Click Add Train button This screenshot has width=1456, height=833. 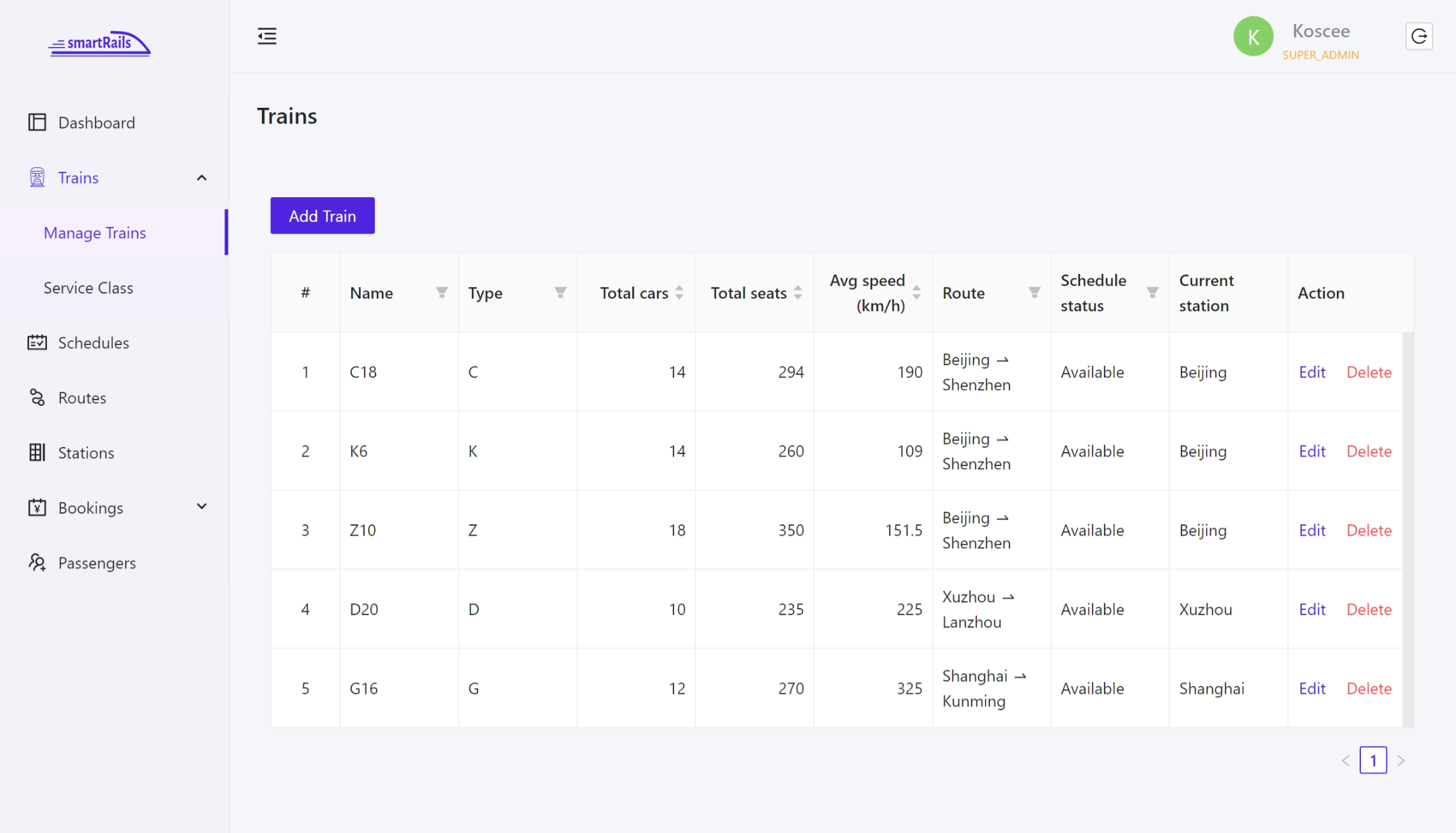[323, 215]
